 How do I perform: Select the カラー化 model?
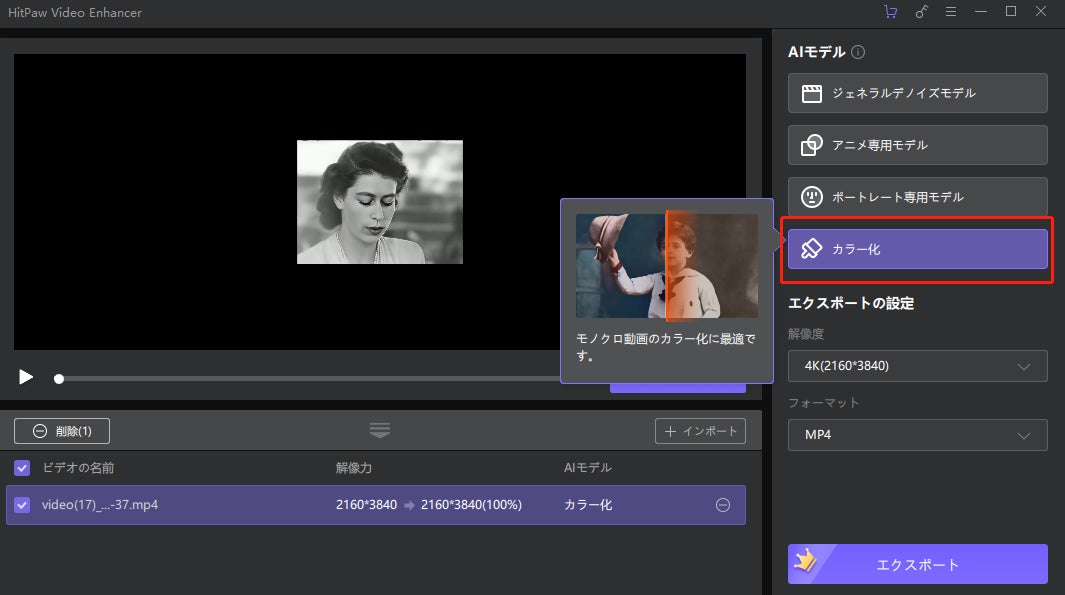tap(917, 249)
